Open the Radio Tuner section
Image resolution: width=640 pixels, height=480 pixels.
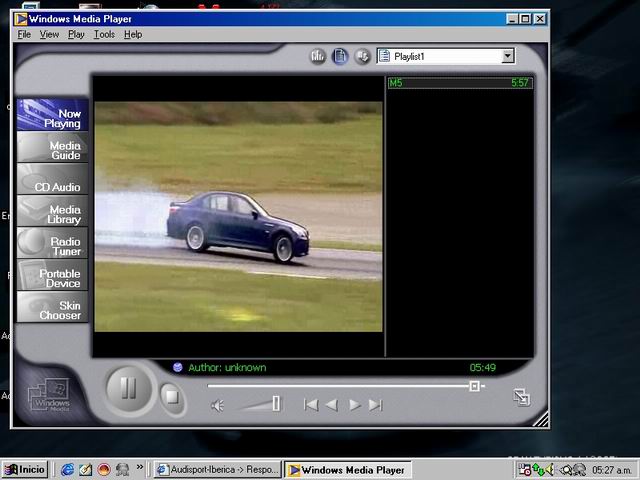(x=53, y=242)
